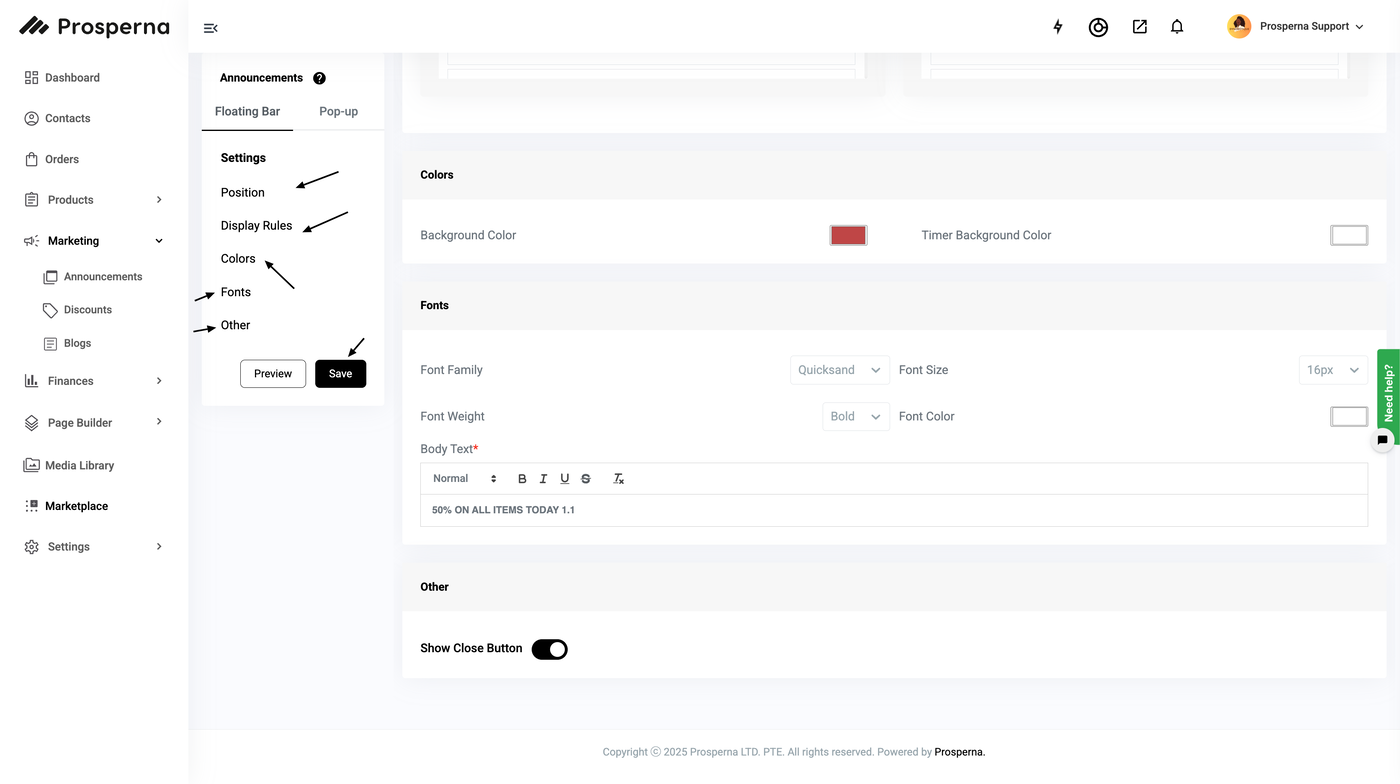Click the Prosperna logo
The width and height of the screenshot is (1400, 784).
pyautogui.click(x=94, y=26)
